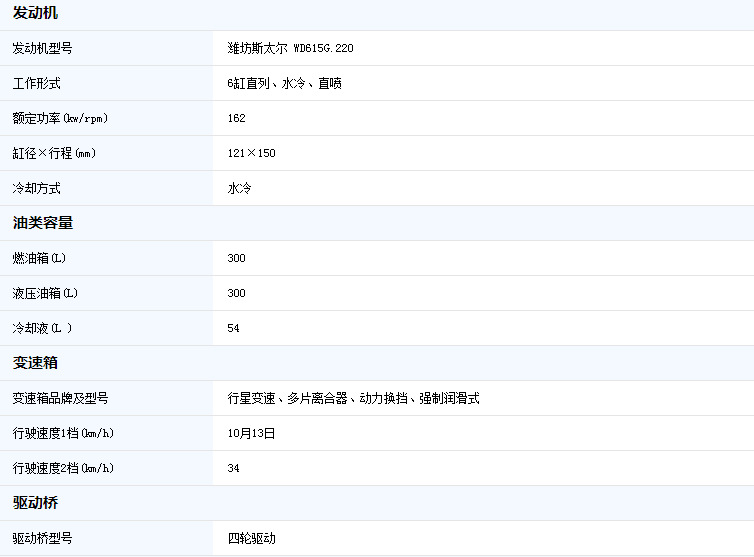754x557 pixels.
Task: Click the rated power value 162
Action: click(x=237, y=118)
